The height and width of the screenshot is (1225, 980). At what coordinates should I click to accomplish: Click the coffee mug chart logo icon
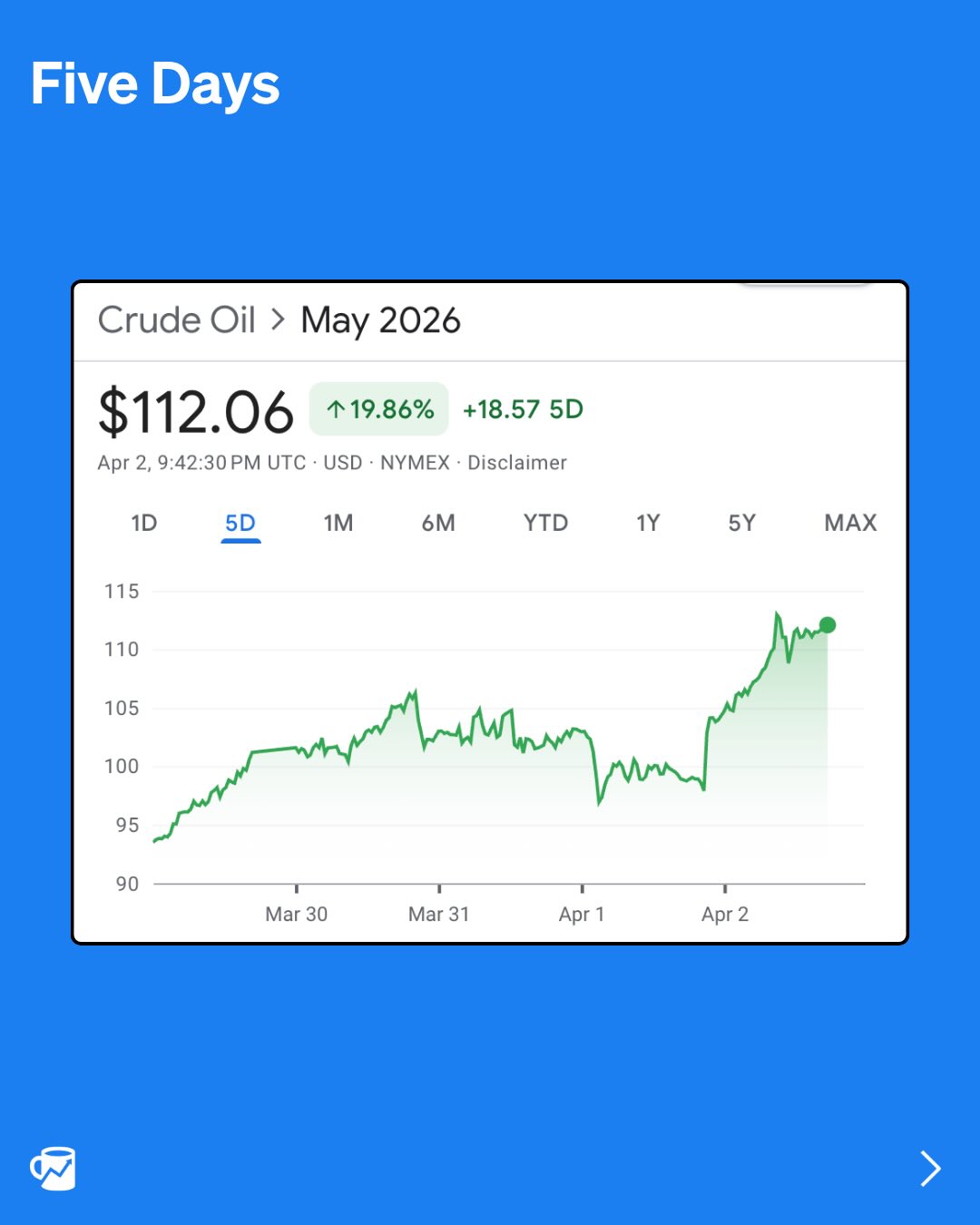54,1168
